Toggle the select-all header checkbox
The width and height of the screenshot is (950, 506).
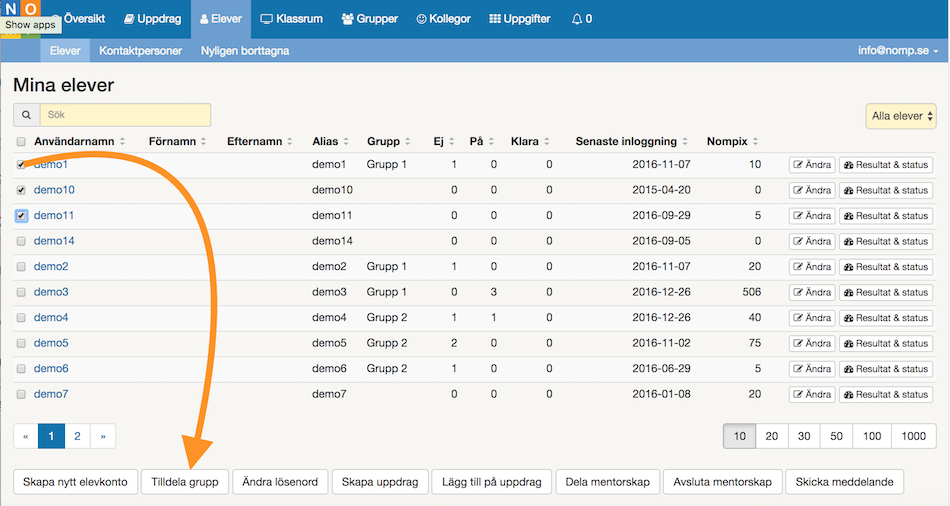click(21, 142)
